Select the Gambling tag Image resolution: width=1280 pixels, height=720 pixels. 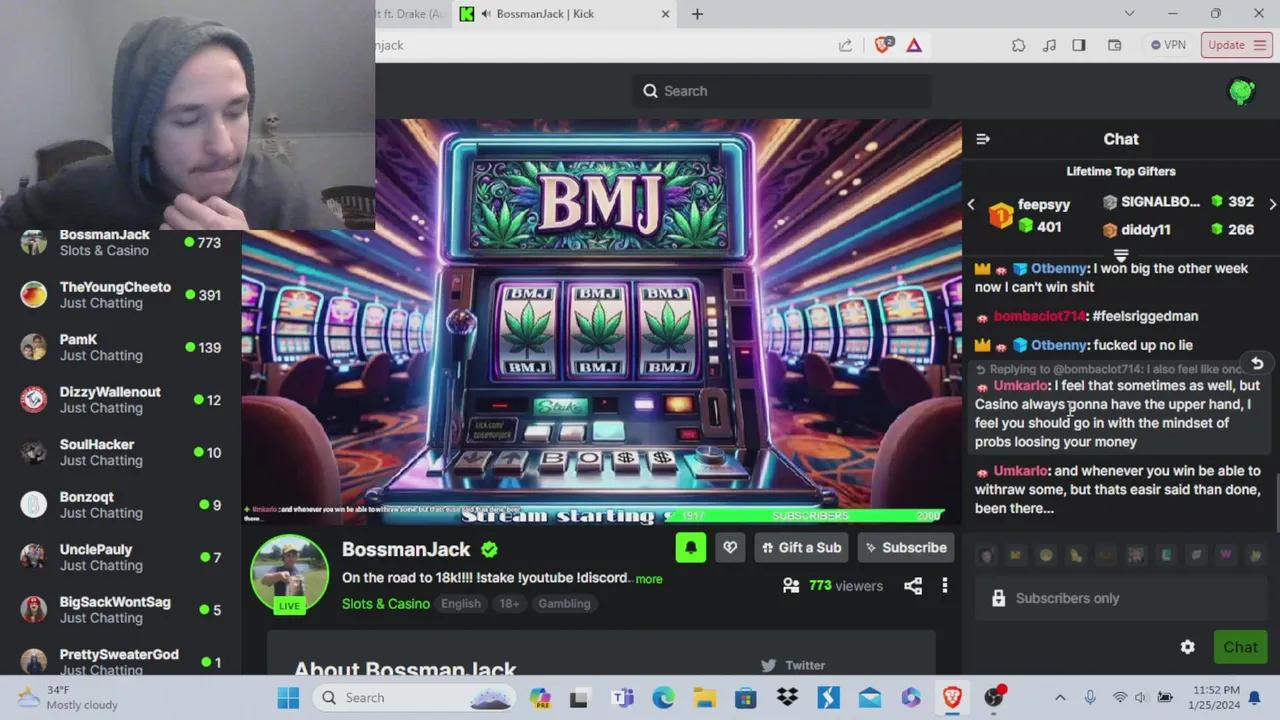tap(564, 603)
